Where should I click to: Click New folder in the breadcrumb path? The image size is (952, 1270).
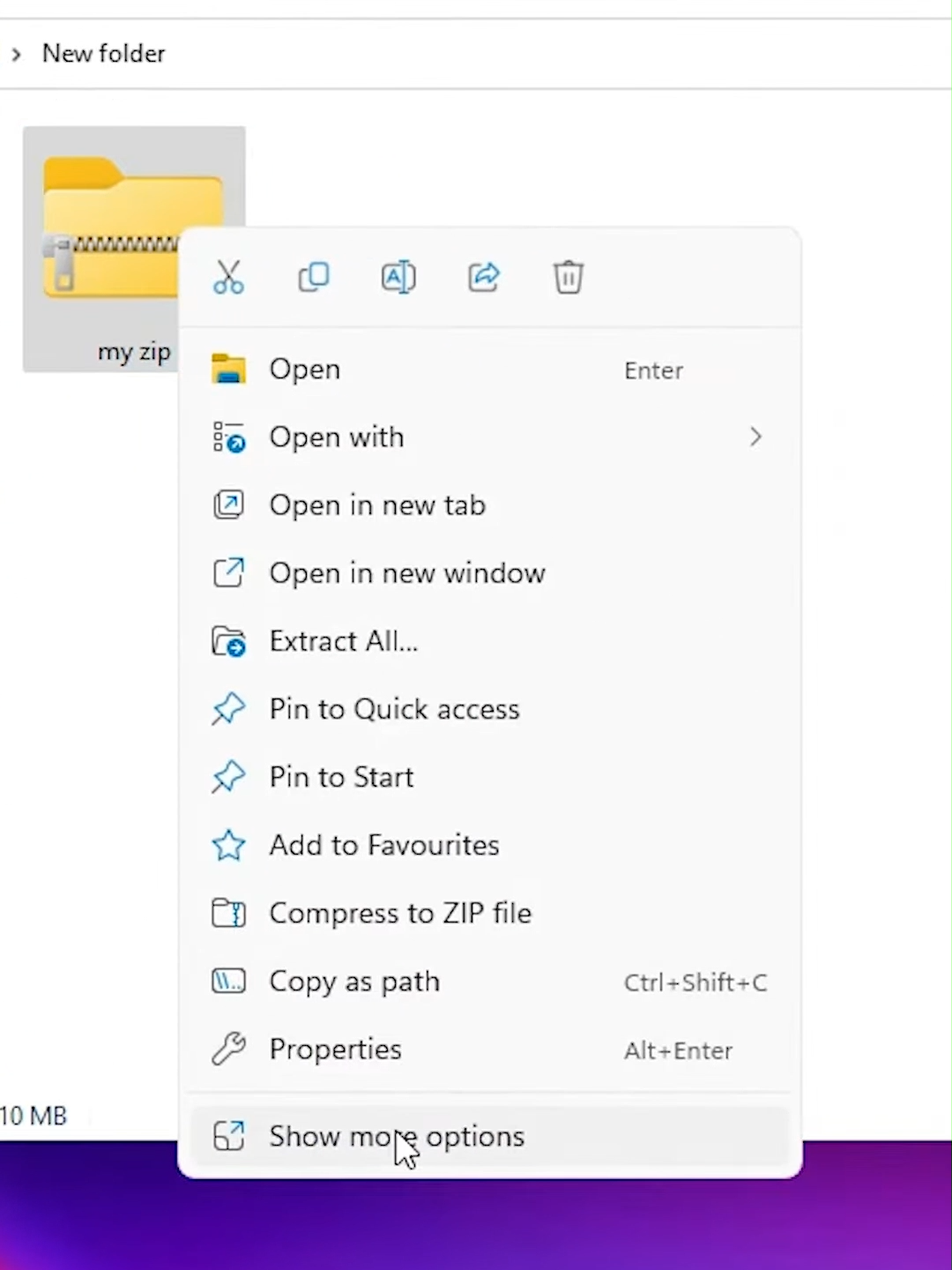coord(104,54)
